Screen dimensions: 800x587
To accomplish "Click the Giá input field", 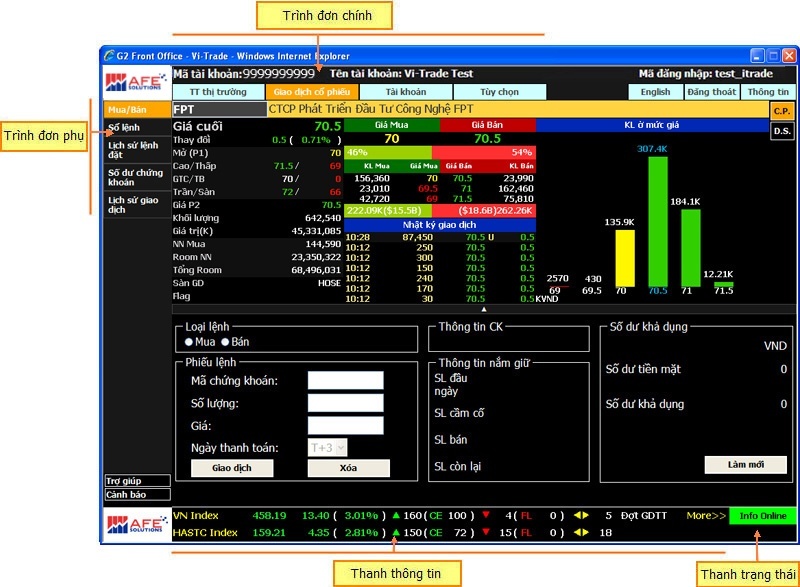I will [x=345, y=425].
